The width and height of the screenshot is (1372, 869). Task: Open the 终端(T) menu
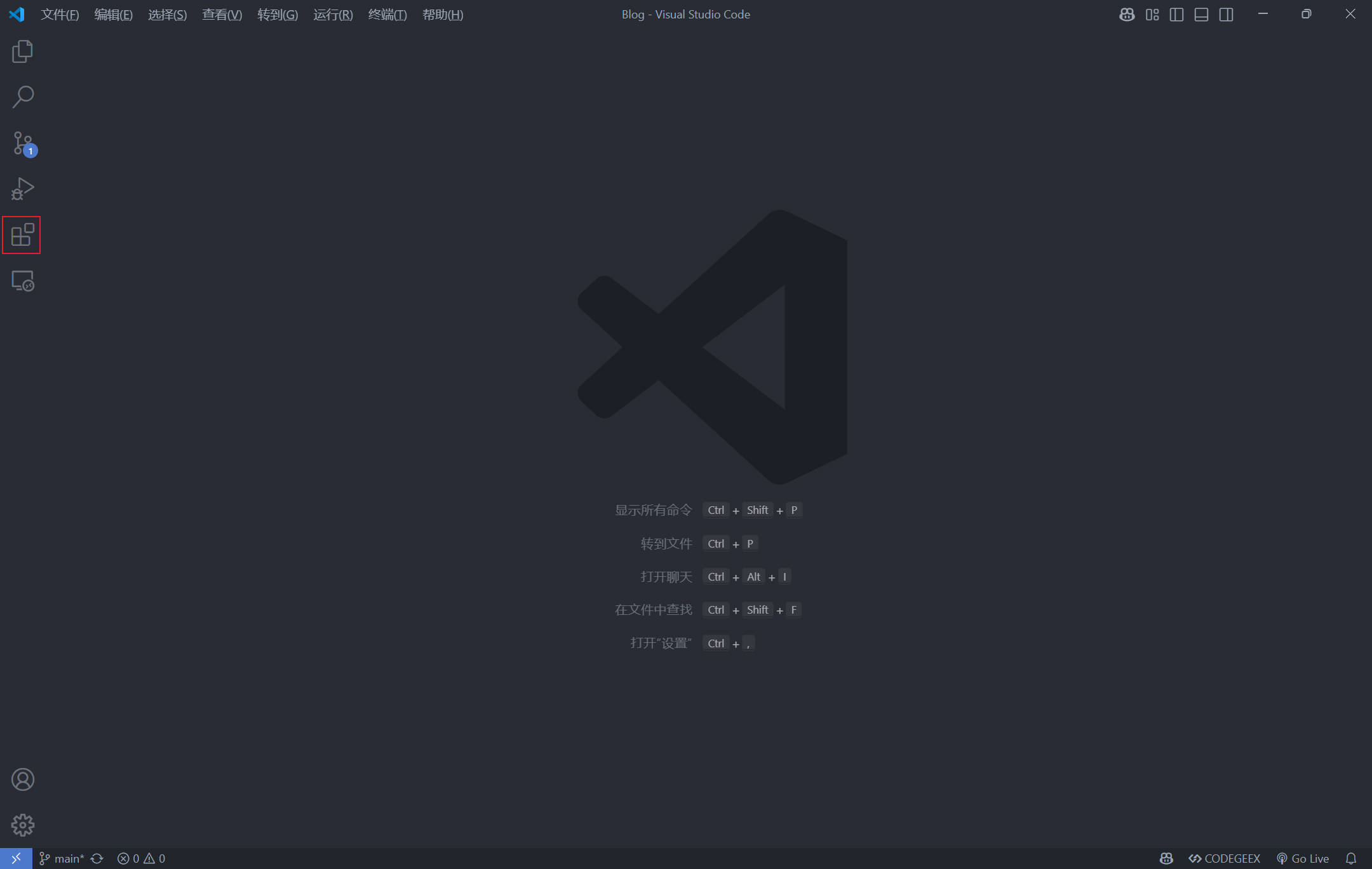coord(387,15)
